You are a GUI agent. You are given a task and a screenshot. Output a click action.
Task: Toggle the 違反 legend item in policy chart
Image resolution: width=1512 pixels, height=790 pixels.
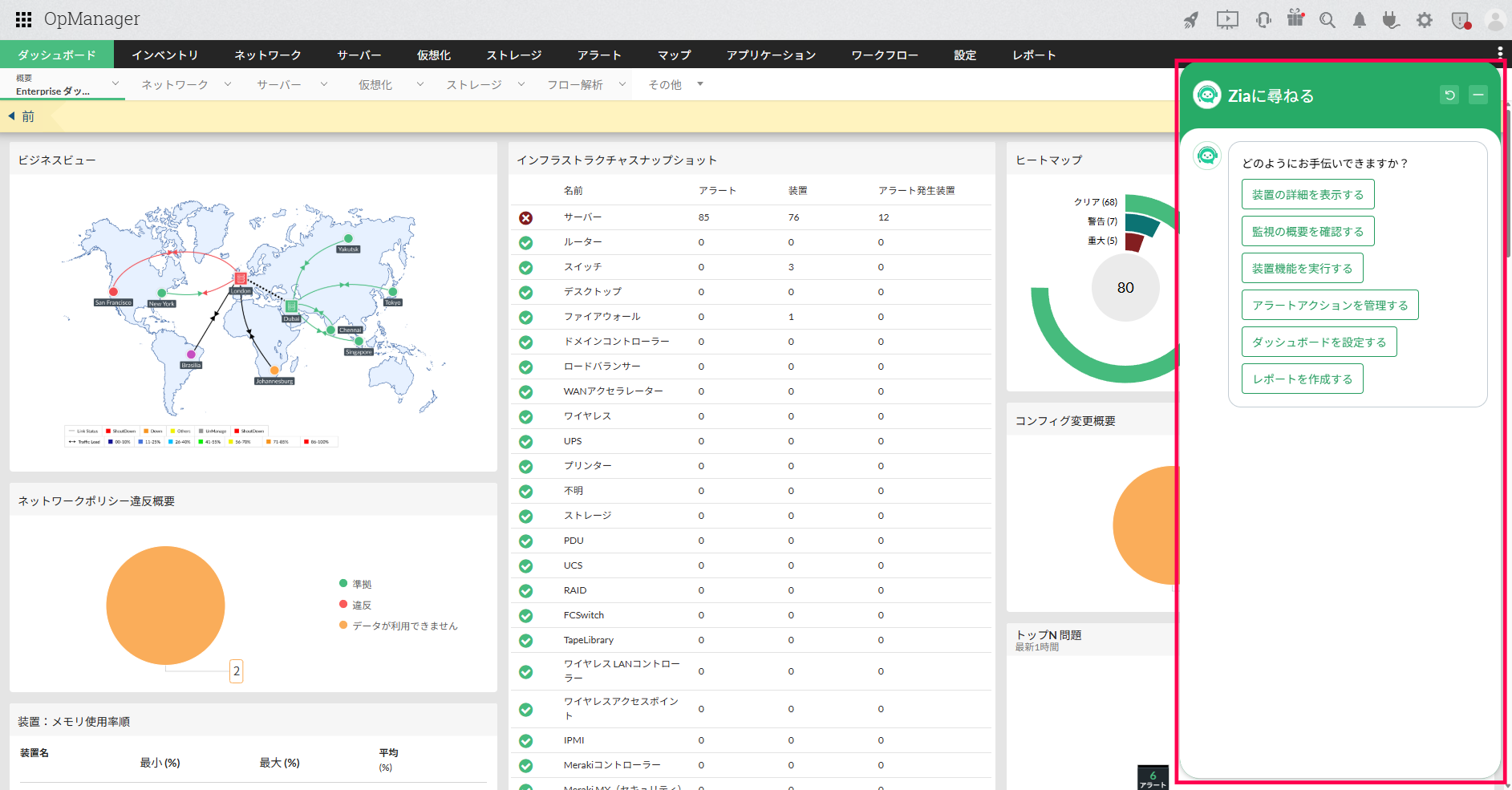[361, 605]
